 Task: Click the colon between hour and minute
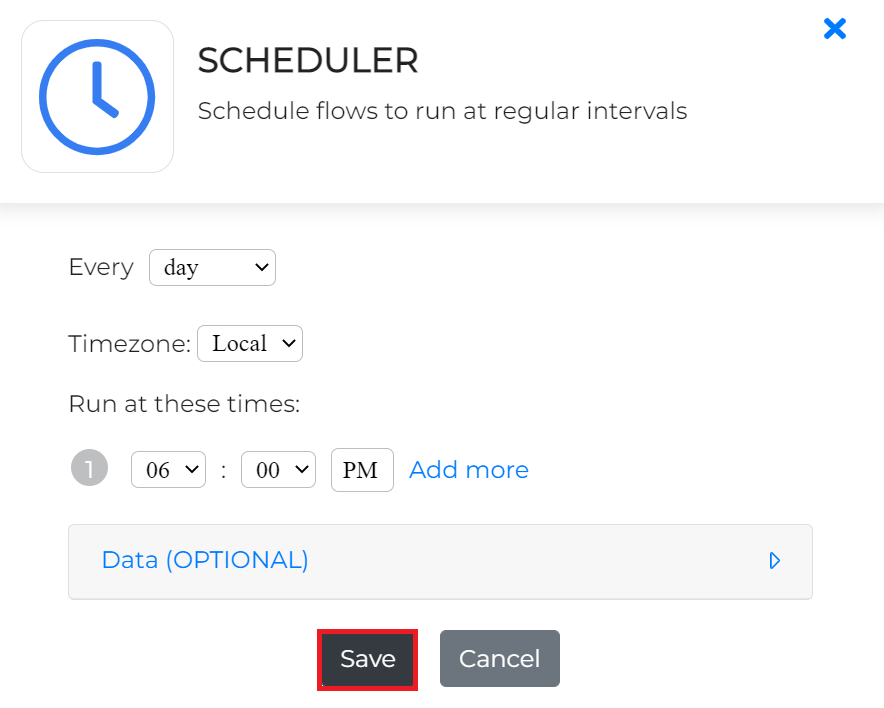pyautogui.click(x=223, y=470)
